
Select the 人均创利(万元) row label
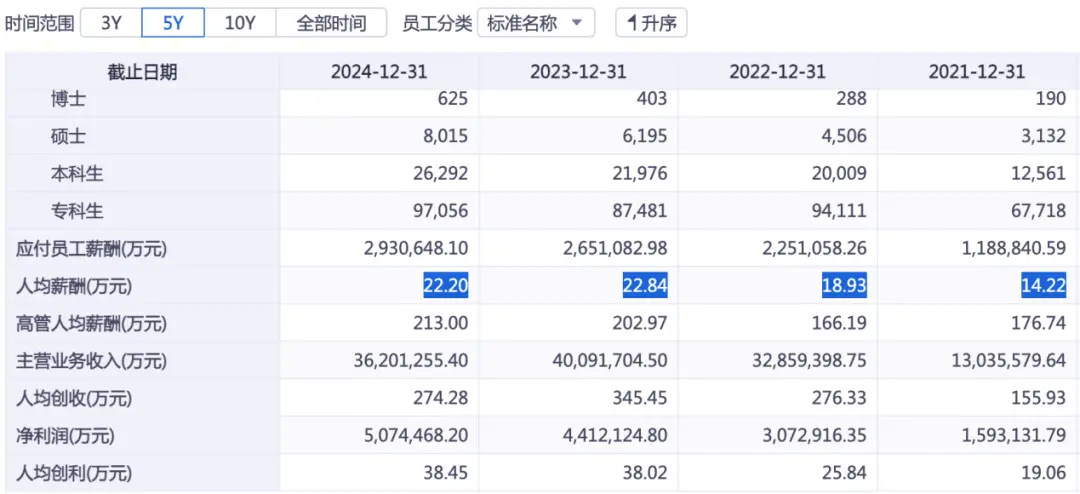74,473
